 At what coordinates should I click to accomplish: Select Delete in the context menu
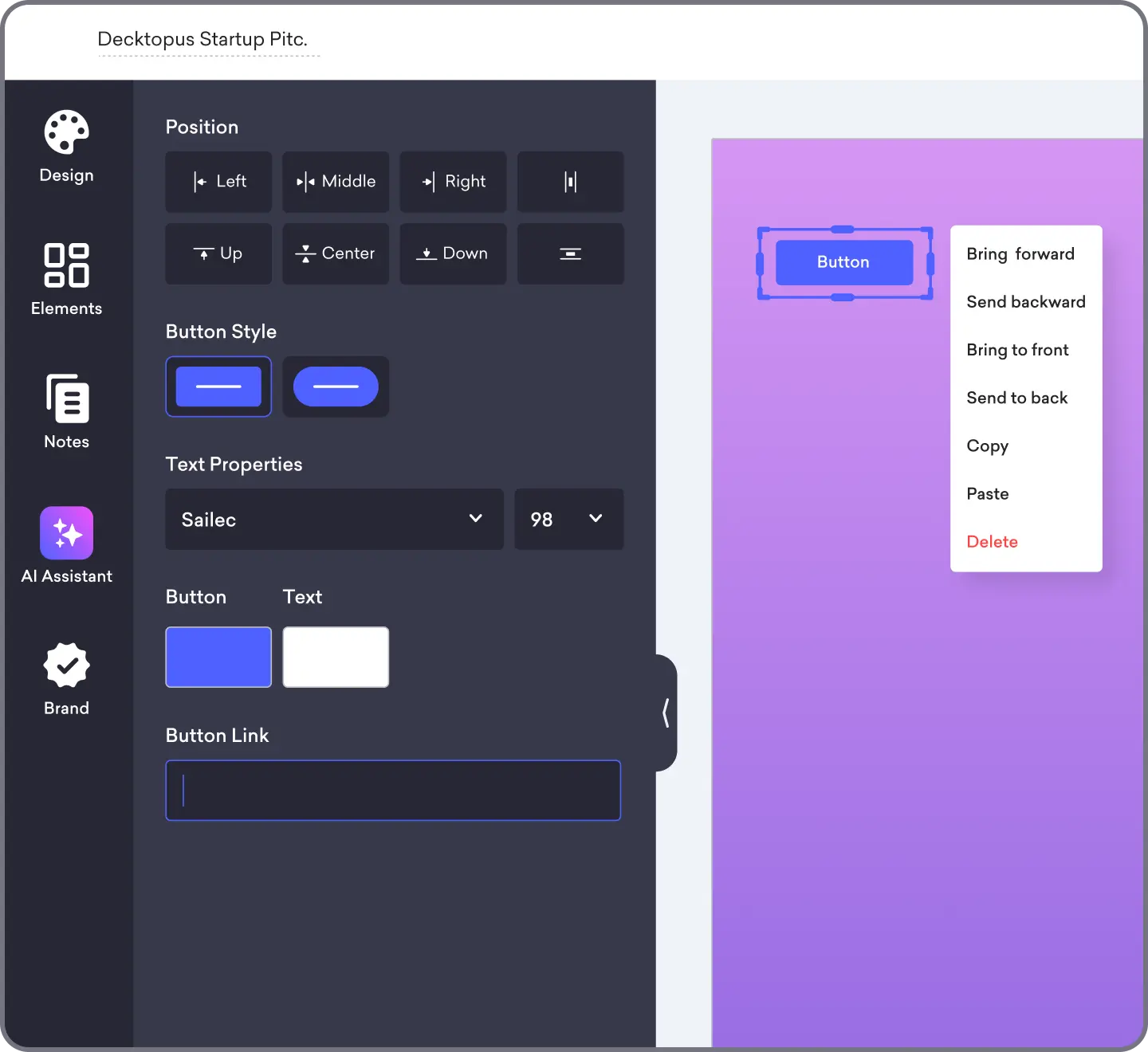point(992,541)
